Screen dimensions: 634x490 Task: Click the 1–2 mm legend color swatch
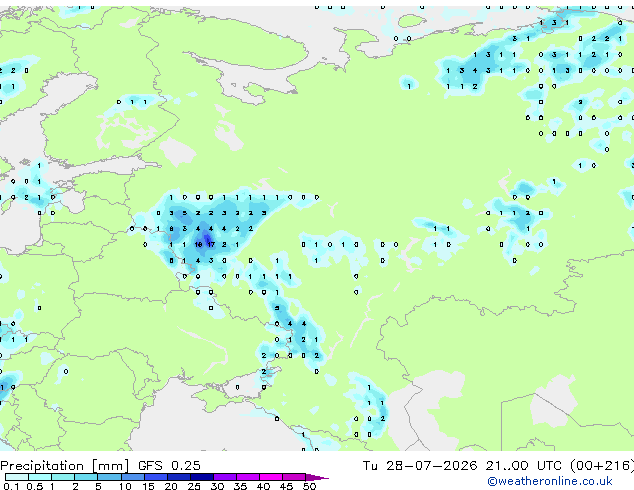tap(63, 477)
